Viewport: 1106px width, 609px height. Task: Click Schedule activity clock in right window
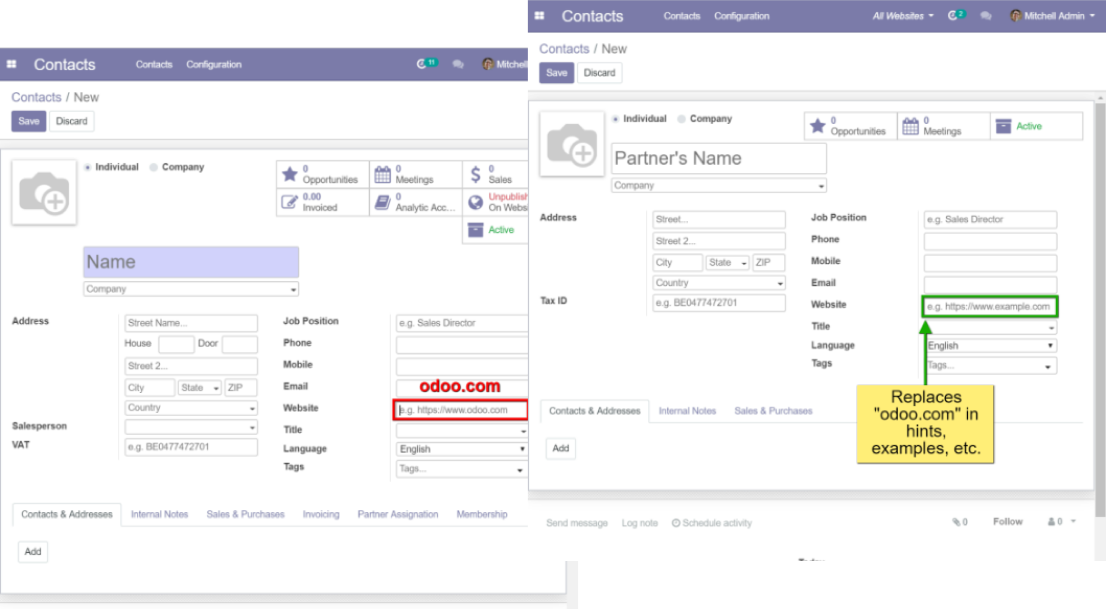(x=712, y=523)
